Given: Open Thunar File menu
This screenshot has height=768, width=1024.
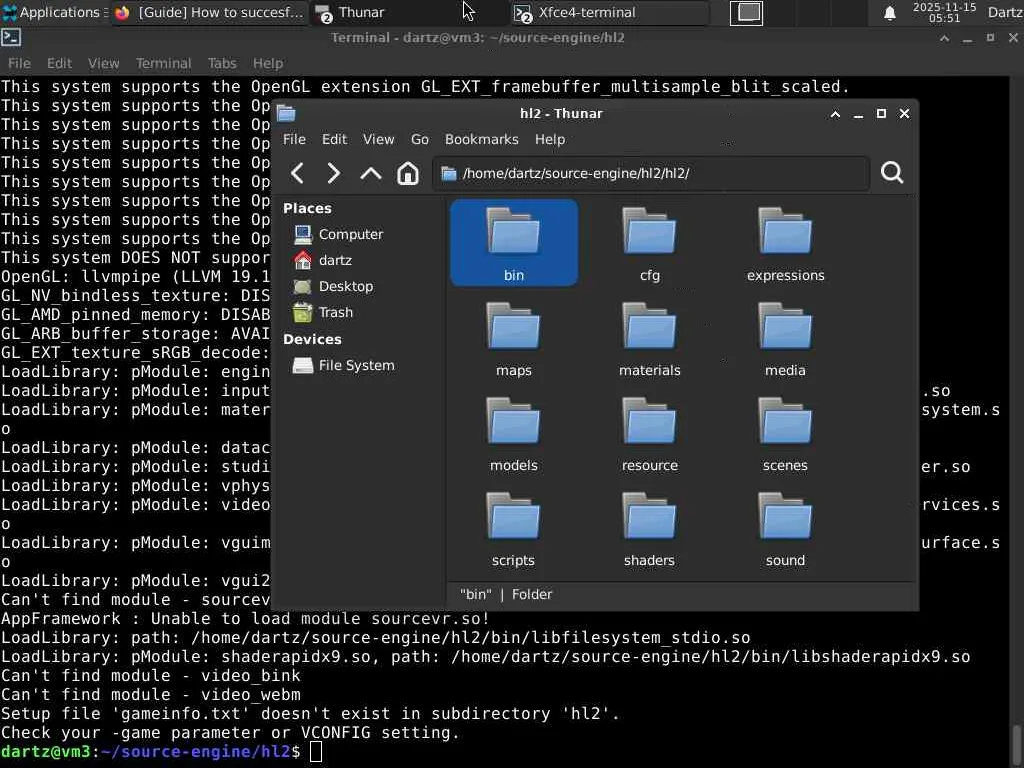Looking at the screenshot, I should coord(294,139).
